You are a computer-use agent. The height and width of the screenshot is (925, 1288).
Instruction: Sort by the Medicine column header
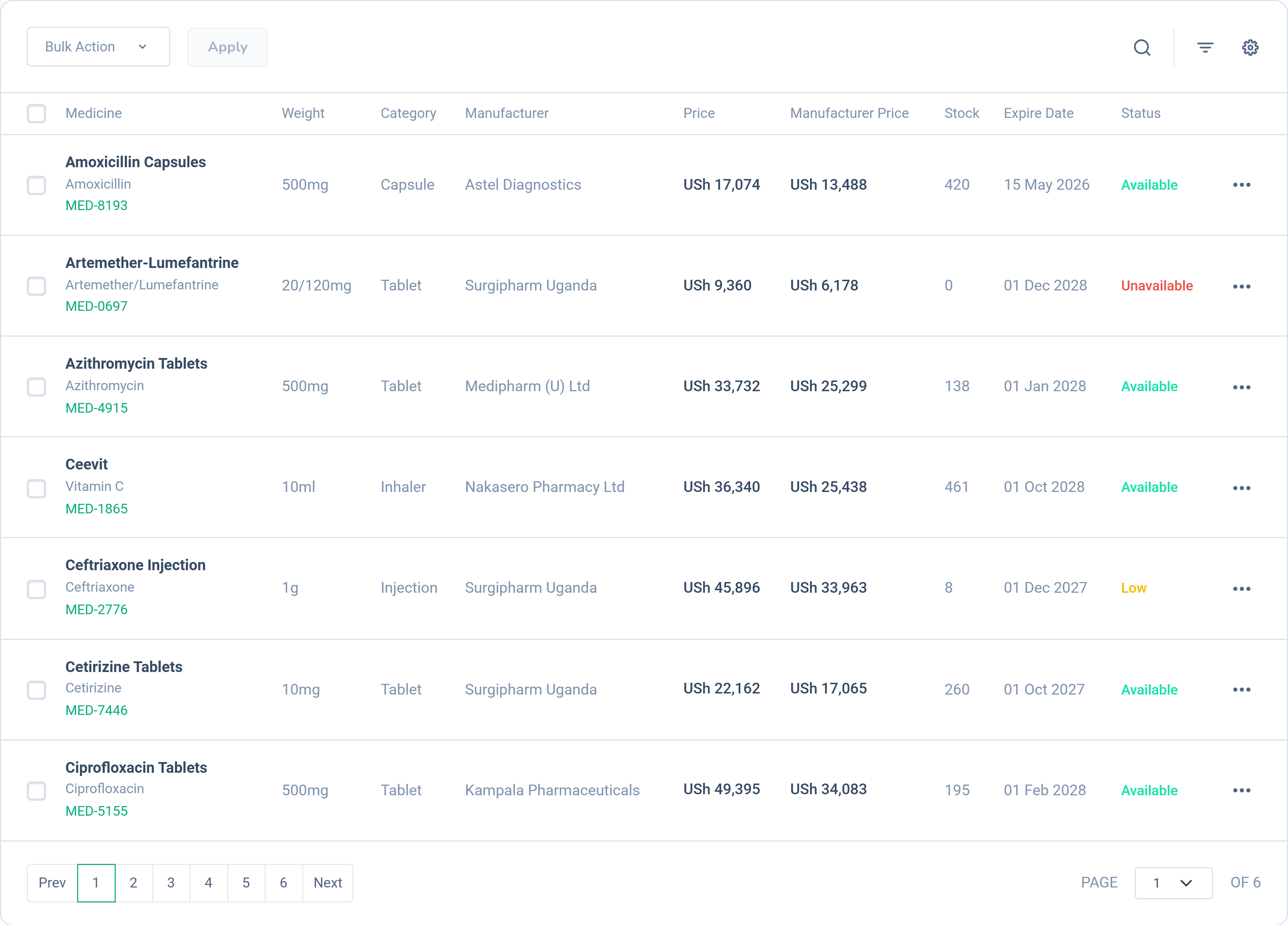[x=93, y=113]
